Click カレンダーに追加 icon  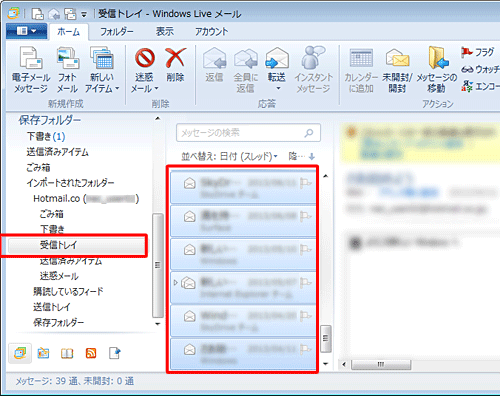pyautogui.click(x=361, y=69)
